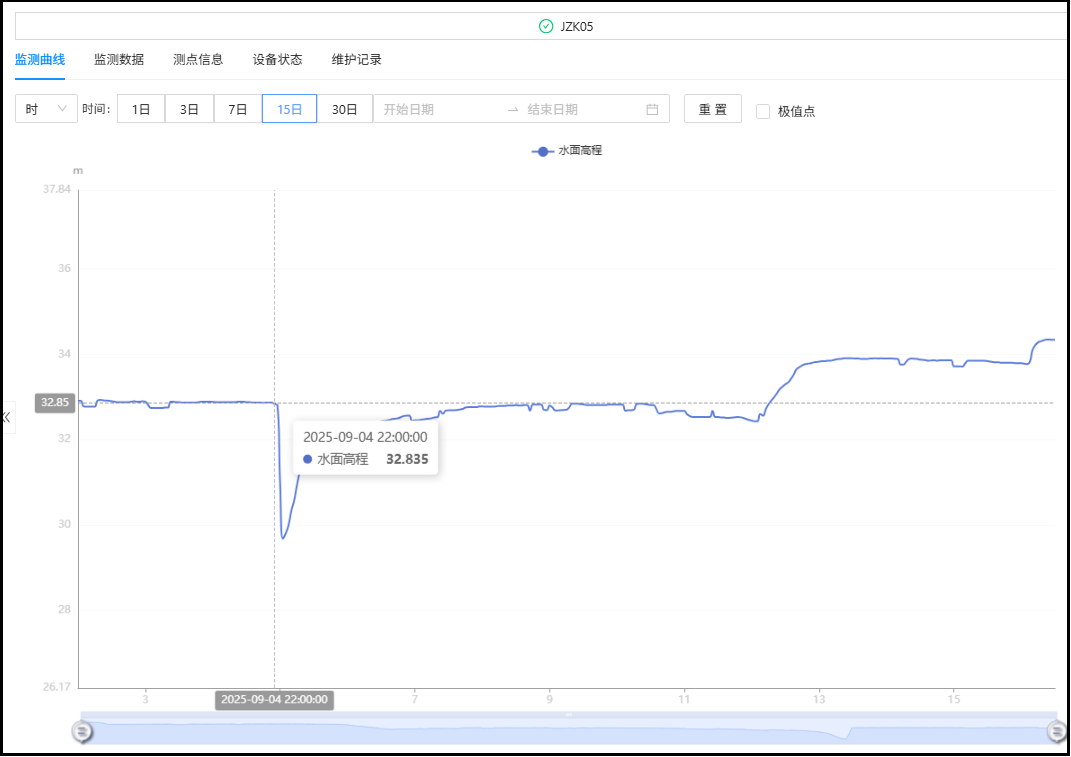Open the 时 interval dropdown
The height and width of the screenshot is (757, 1071).
pyautogui.click(x=45, y=109)
